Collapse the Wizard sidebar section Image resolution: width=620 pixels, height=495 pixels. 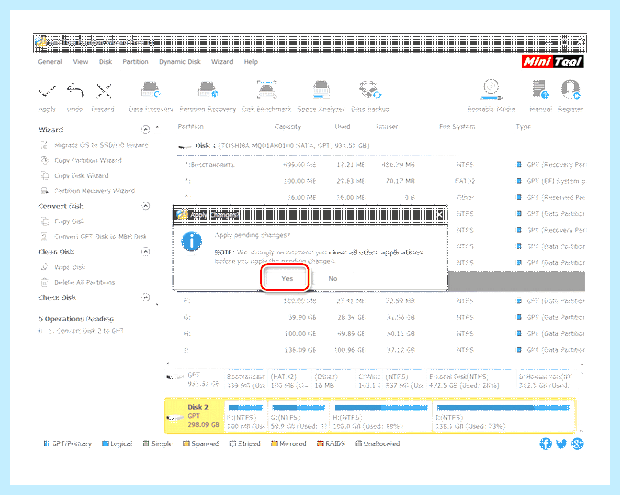coord(146,129)
